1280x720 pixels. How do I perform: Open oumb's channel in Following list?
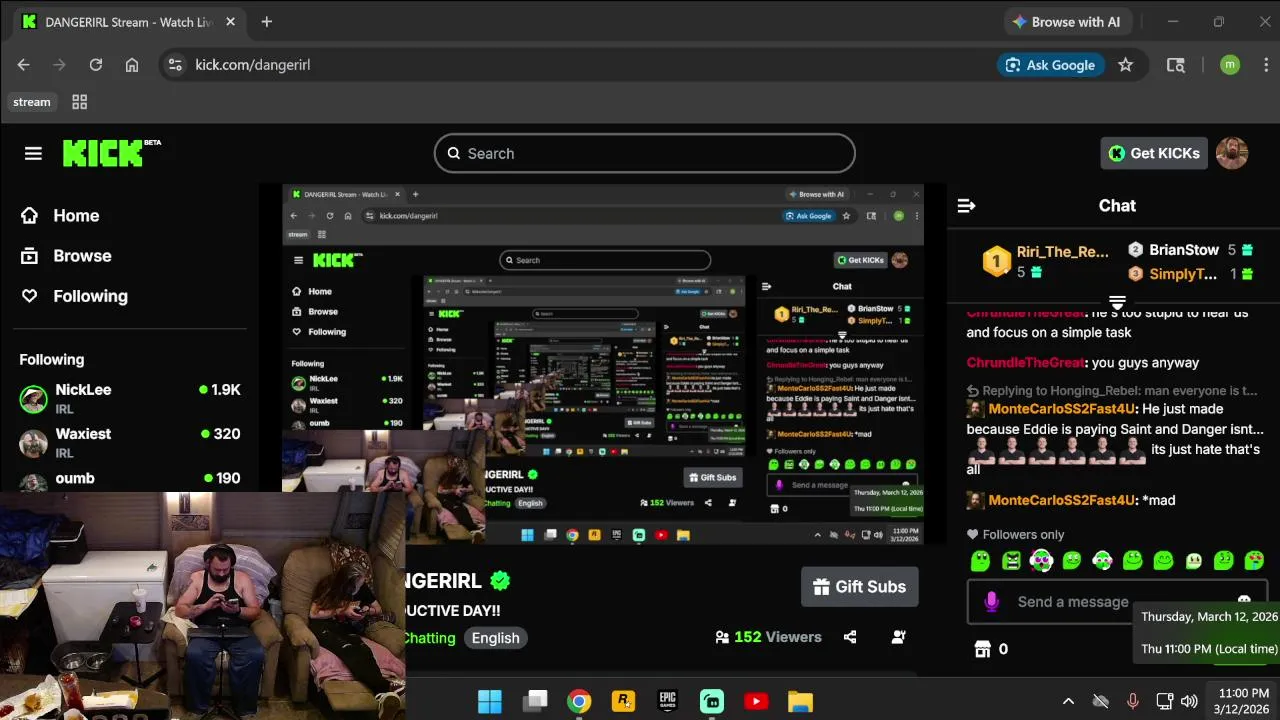click(130, 481)
